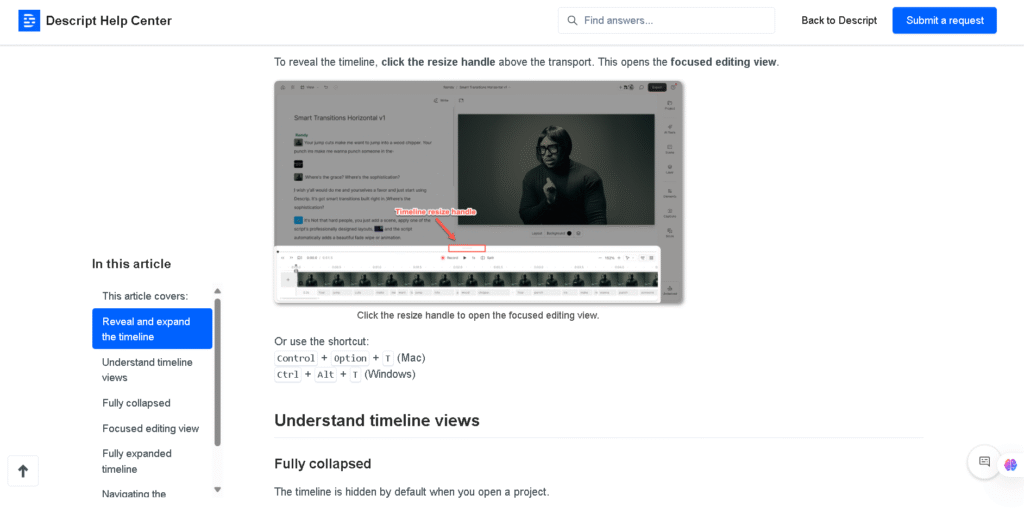Select 'This article covers:' in sidebar
1024x514 pixels.
[145, 296]
